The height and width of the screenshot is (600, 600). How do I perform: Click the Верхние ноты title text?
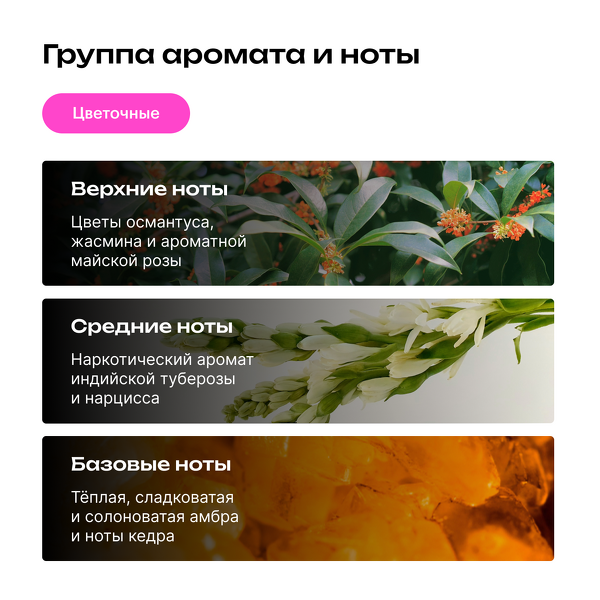(149, 189)
